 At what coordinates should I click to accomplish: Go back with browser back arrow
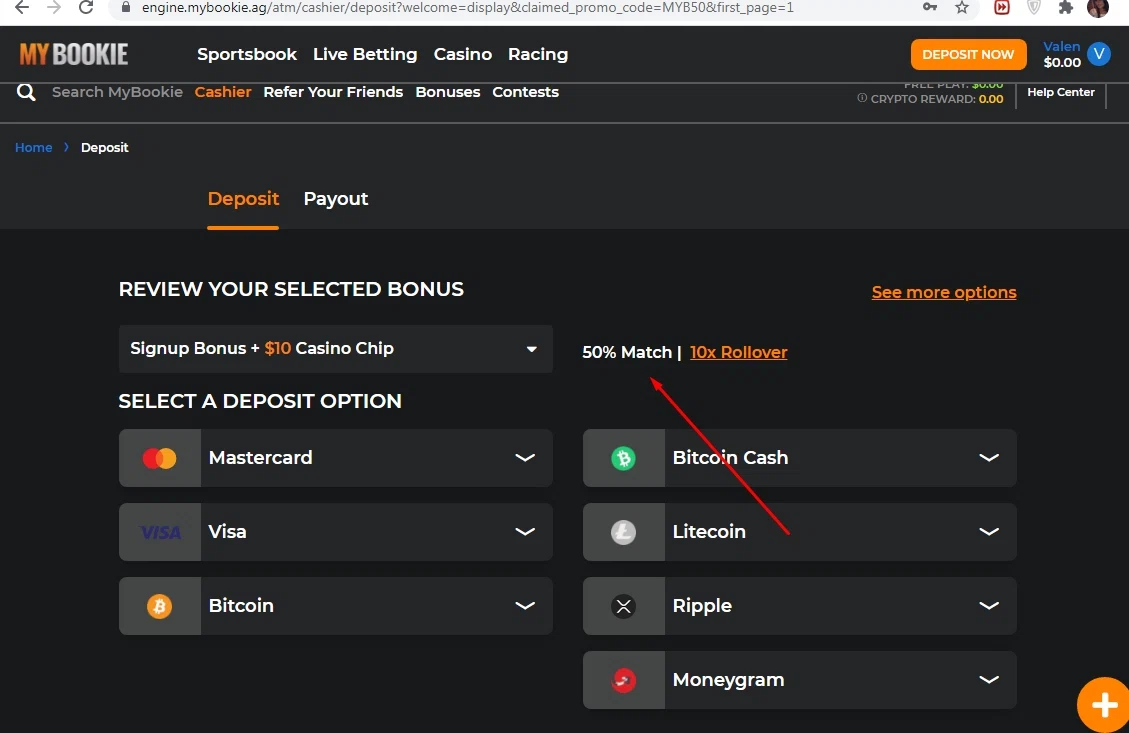(22, 8)
